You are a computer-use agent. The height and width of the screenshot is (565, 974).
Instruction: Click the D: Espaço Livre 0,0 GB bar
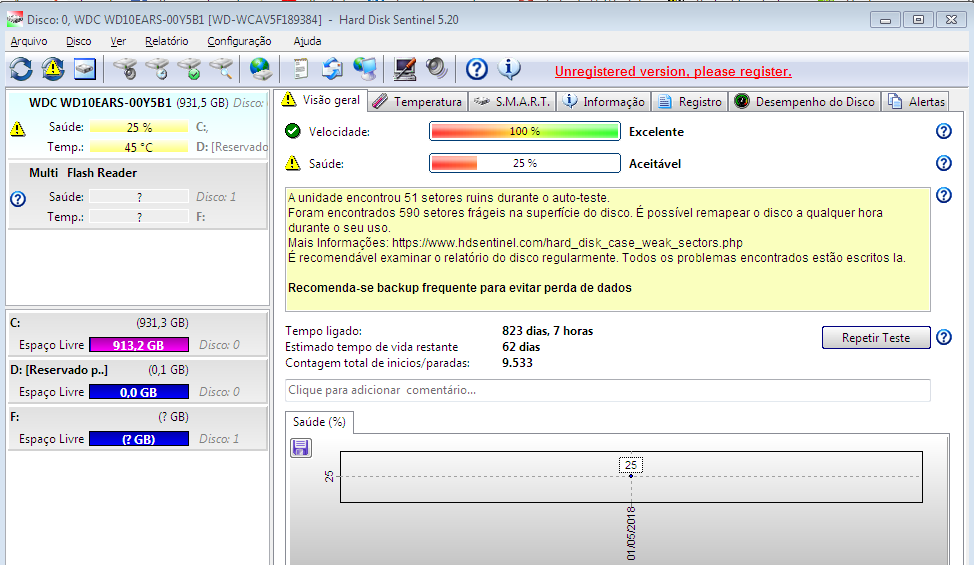(x=139, y=392)
